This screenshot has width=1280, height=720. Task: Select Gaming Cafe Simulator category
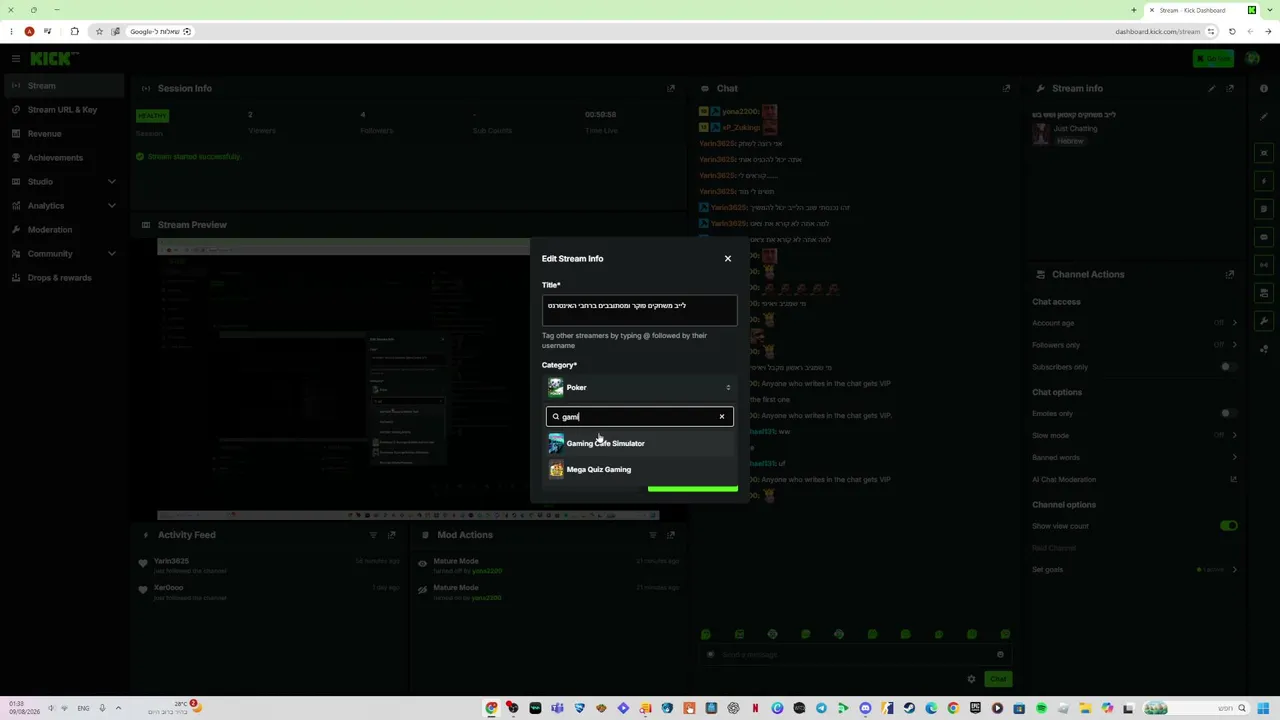[640, 443]
